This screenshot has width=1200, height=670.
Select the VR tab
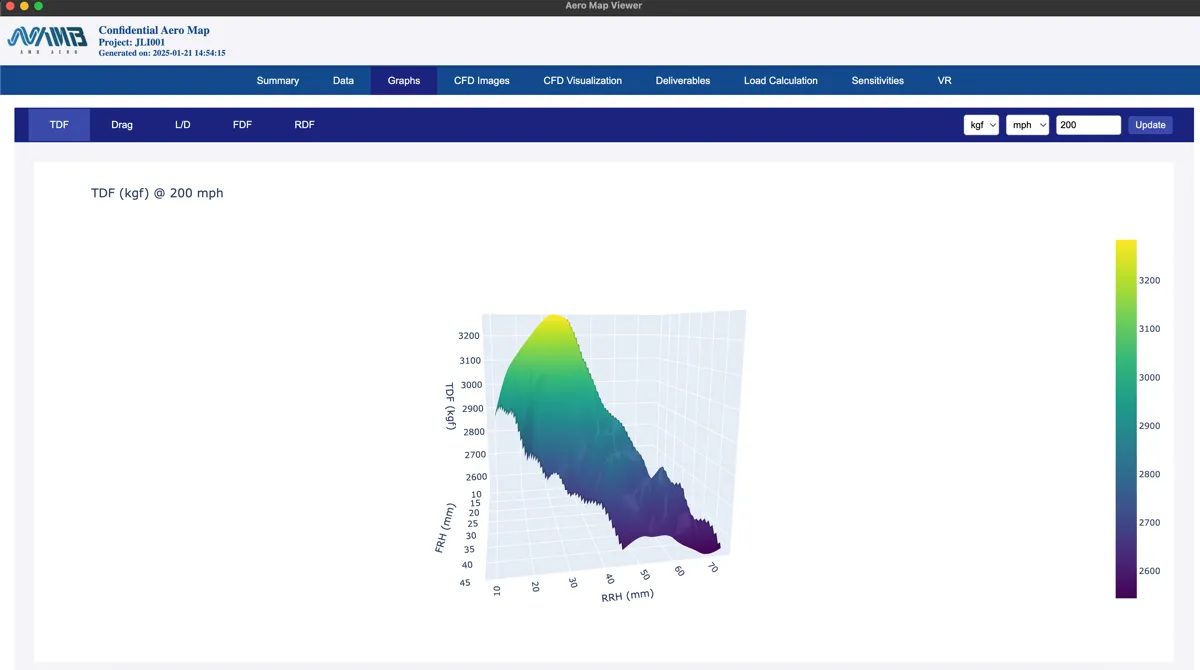click(944, 81)
